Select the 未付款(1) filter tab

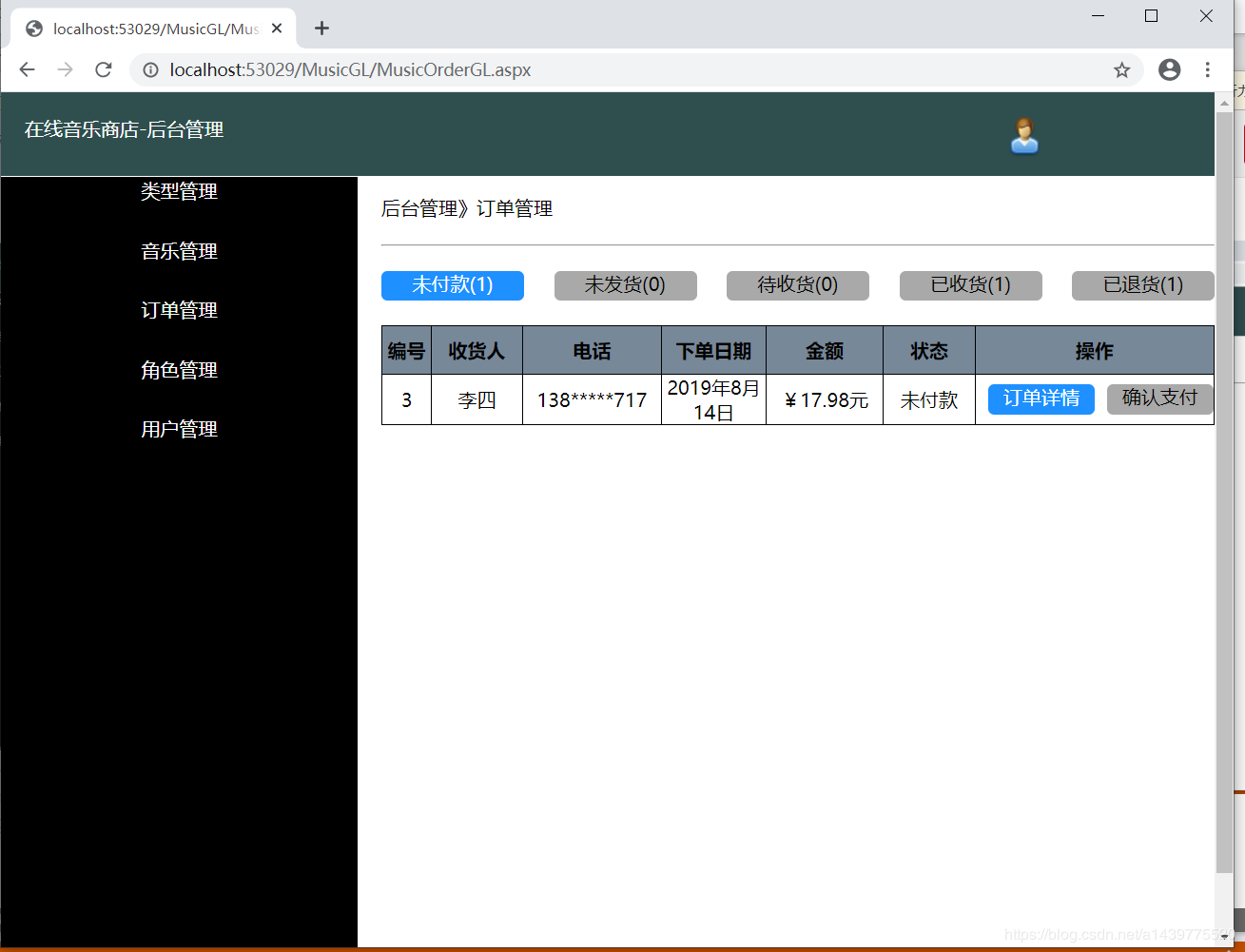(x=453, y=285)
